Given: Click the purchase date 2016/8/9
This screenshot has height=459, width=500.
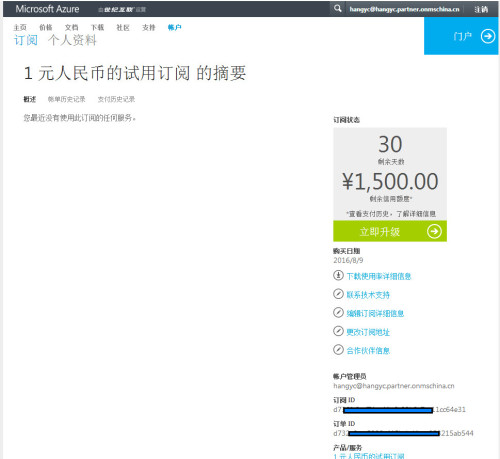Looking at the screenshot, I should click(348, 260).
